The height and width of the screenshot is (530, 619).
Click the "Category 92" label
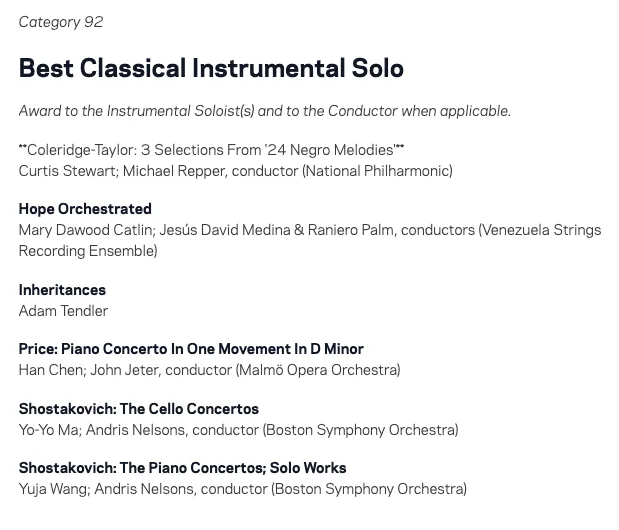tap(60, 22)
